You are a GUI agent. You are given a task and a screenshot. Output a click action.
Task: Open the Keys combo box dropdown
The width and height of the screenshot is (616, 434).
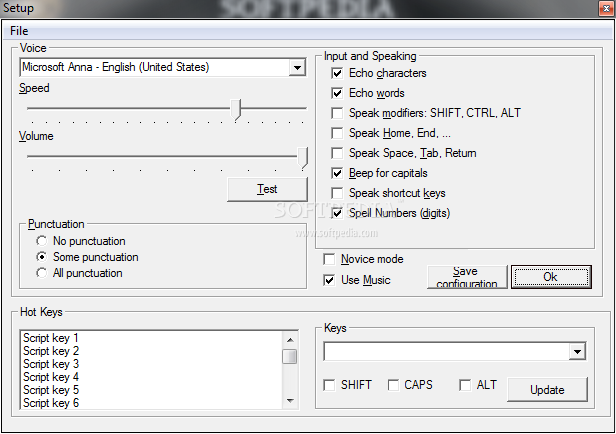tap(577, 352)
